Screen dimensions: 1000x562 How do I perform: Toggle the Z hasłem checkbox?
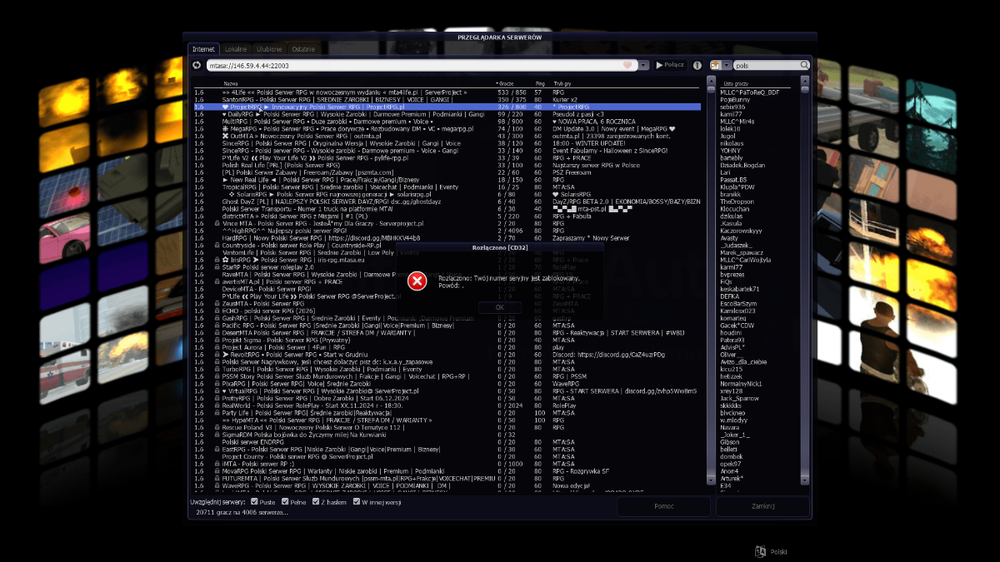pos(316,502)
